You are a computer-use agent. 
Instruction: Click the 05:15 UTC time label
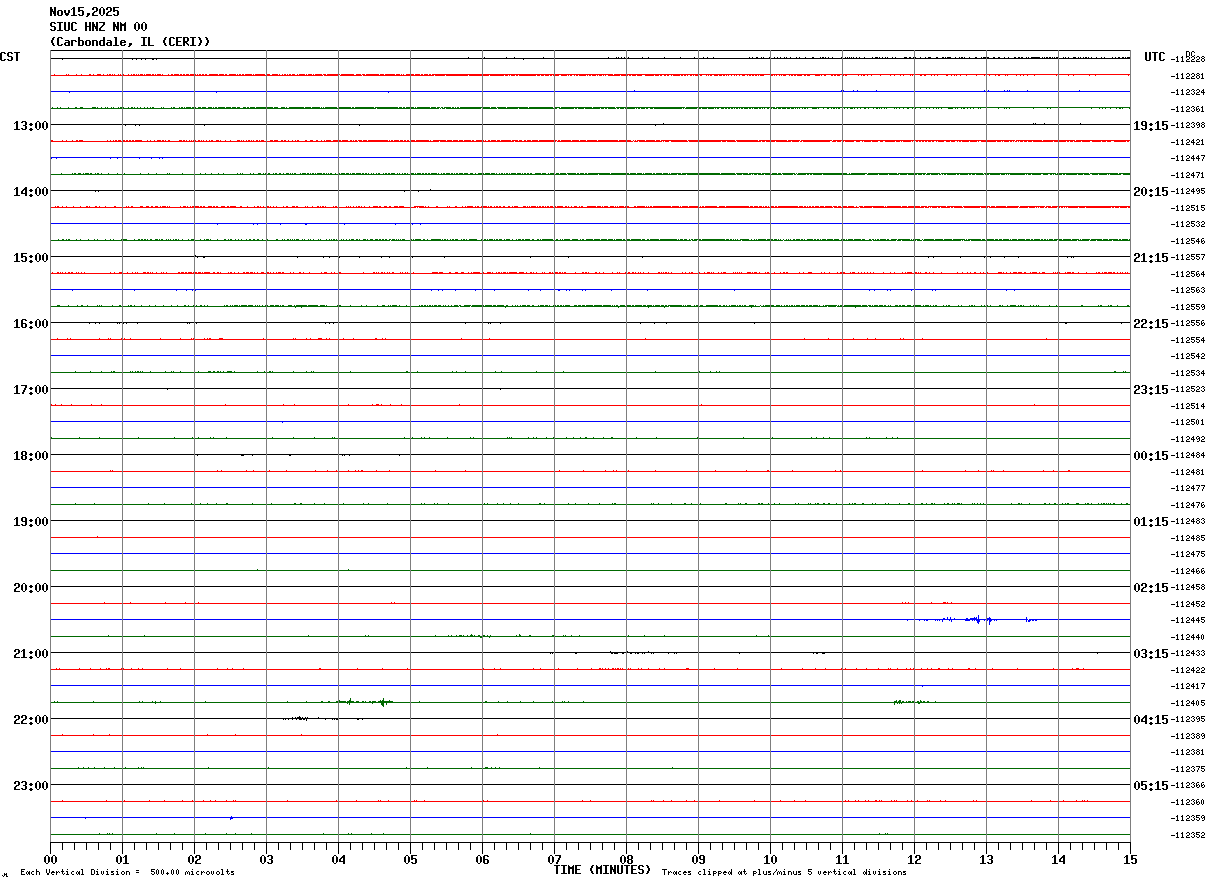tap(1151, 785)
